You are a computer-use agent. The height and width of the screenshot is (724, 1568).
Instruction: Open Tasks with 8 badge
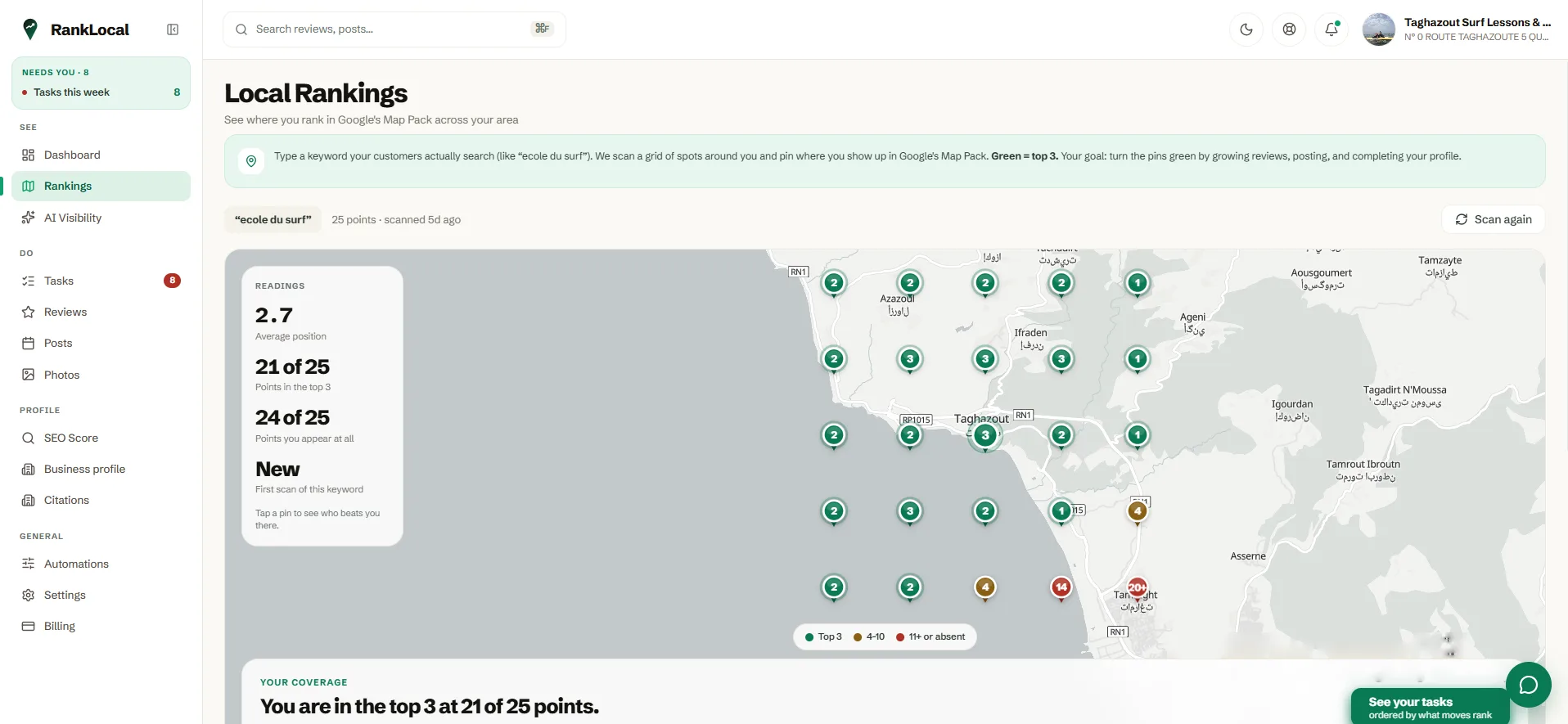[101, 281]
